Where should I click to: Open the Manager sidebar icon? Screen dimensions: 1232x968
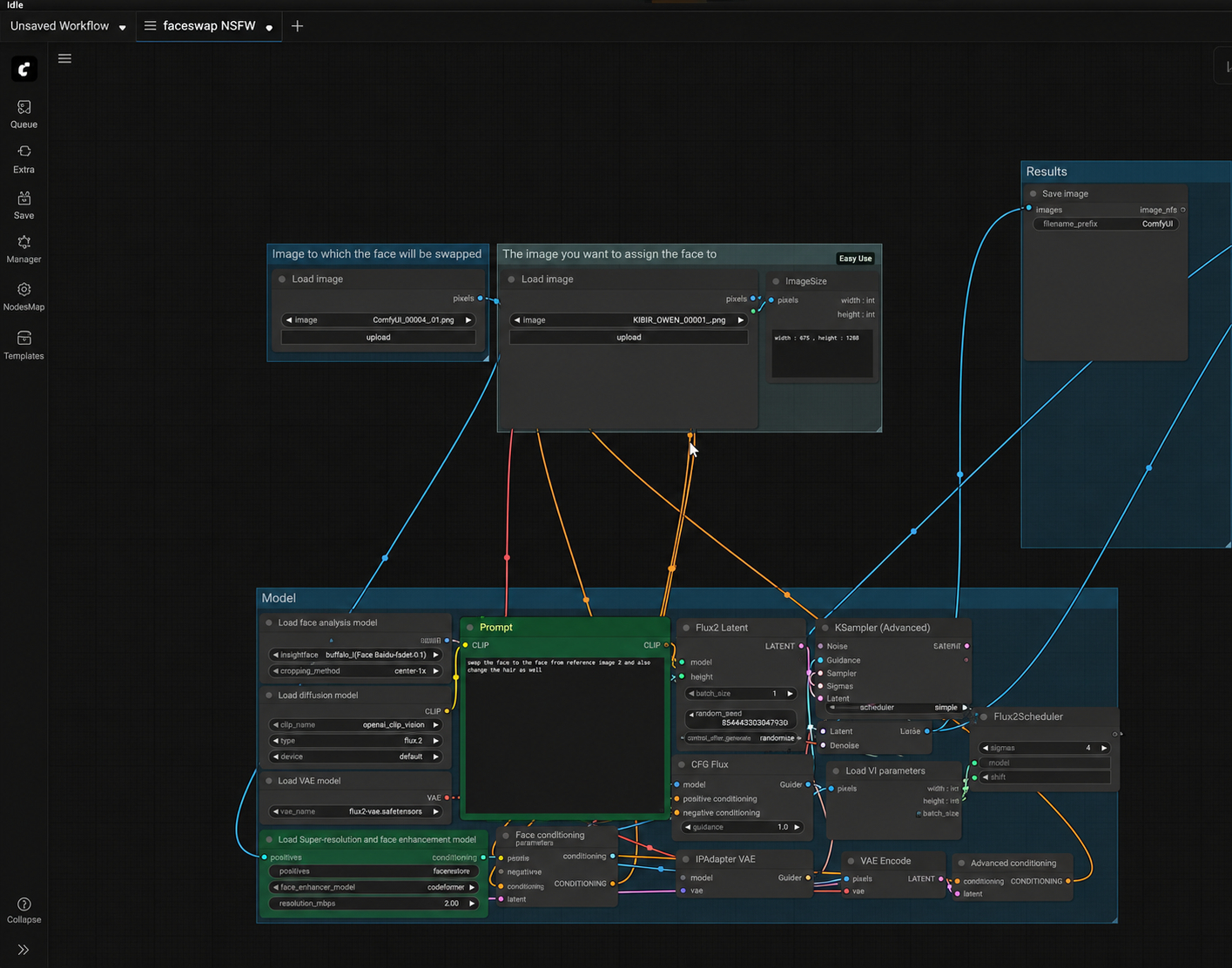pyautogui.click(x=24, y=243)
